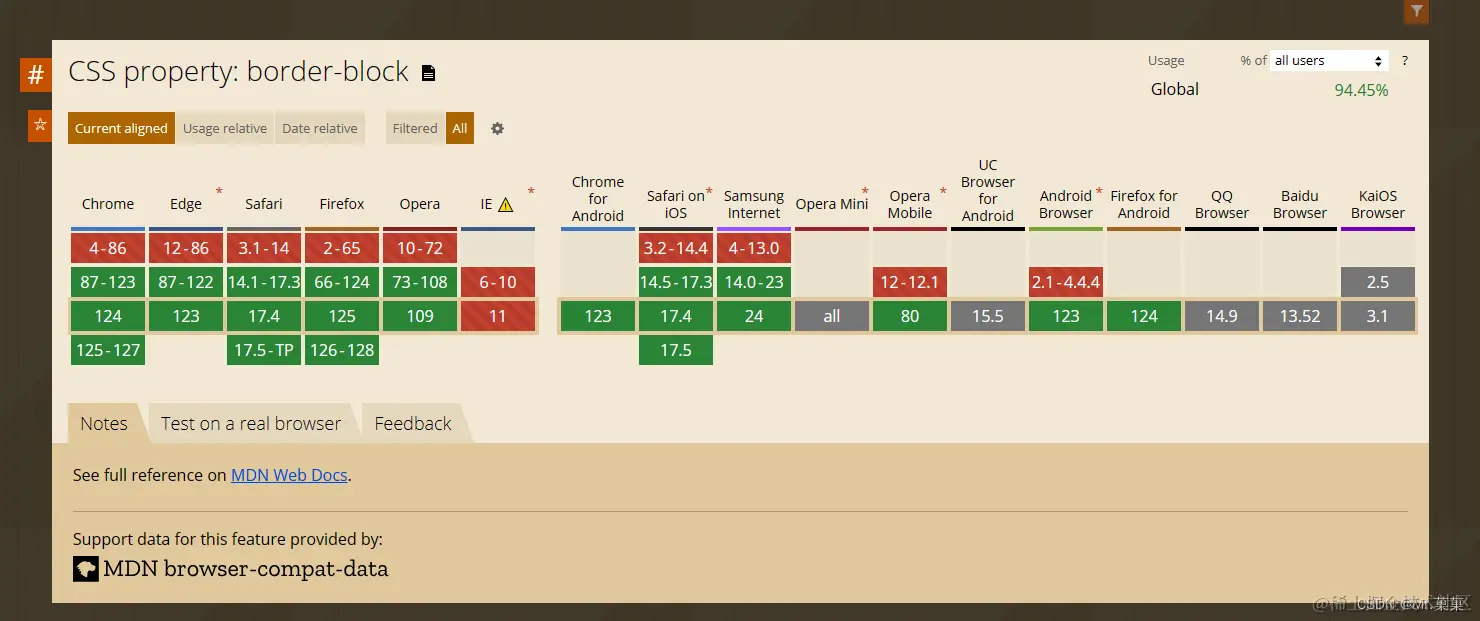Switch to Date relative view
1480x621 pixels.
click(x=320, y=128)
